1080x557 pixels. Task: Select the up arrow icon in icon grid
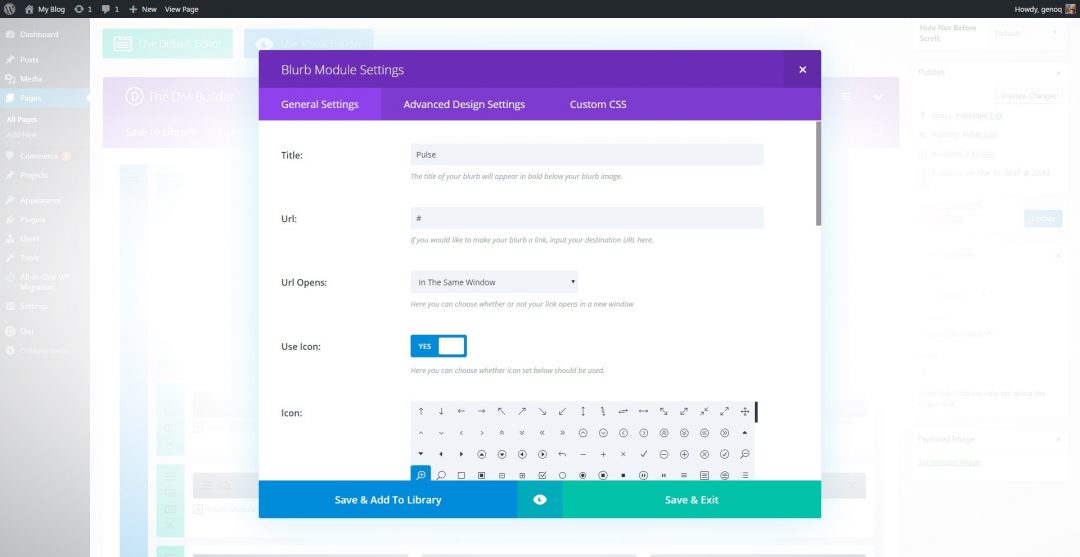click(421, 411)
